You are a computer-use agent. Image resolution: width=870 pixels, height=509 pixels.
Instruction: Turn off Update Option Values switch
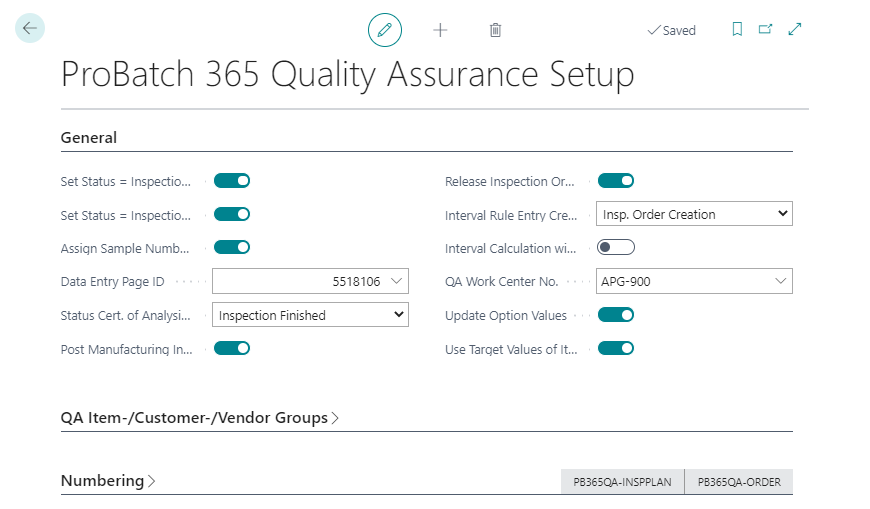(x=616, y=315)
